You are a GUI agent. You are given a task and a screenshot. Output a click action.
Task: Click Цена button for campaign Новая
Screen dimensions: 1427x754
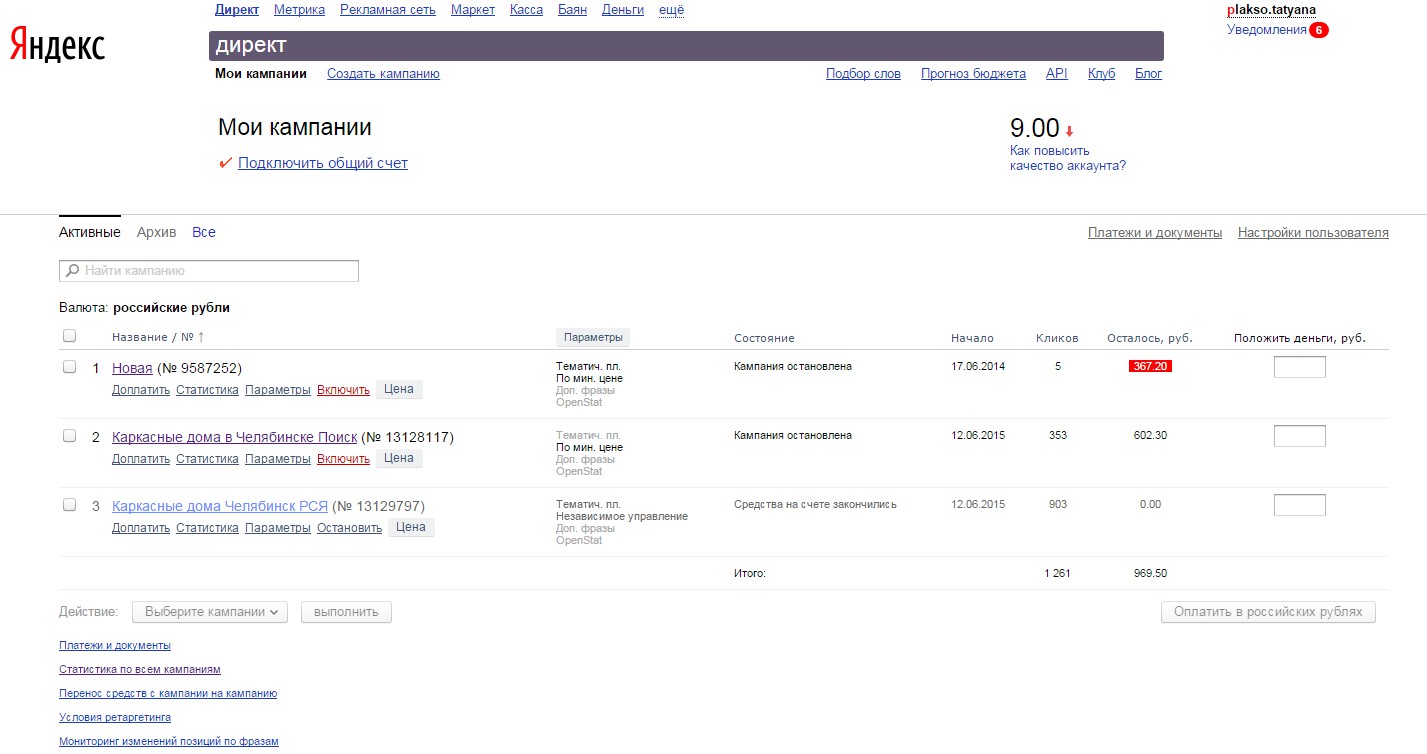click(399, 389)
